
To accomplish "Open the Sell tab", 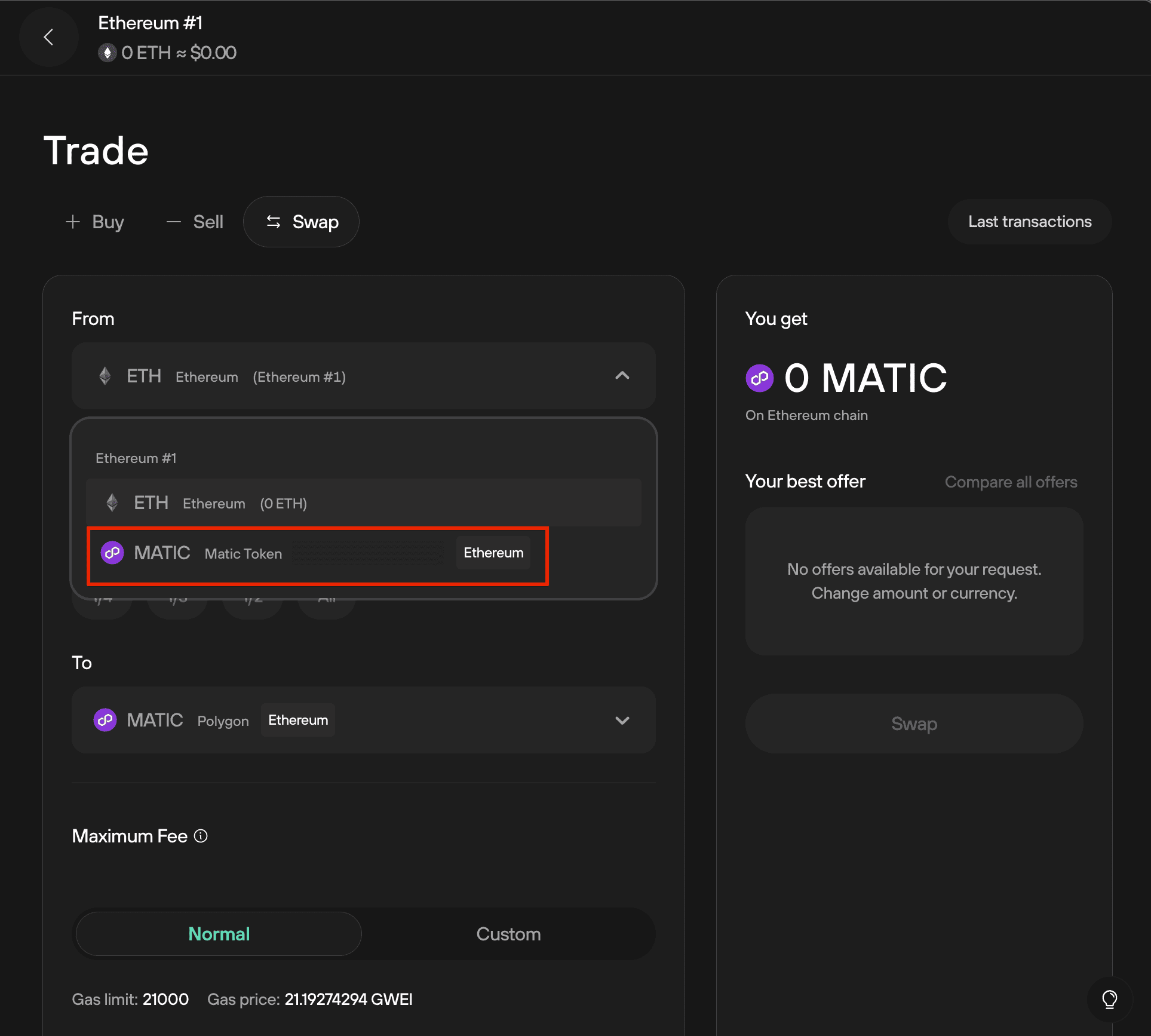I will (195, 222).
